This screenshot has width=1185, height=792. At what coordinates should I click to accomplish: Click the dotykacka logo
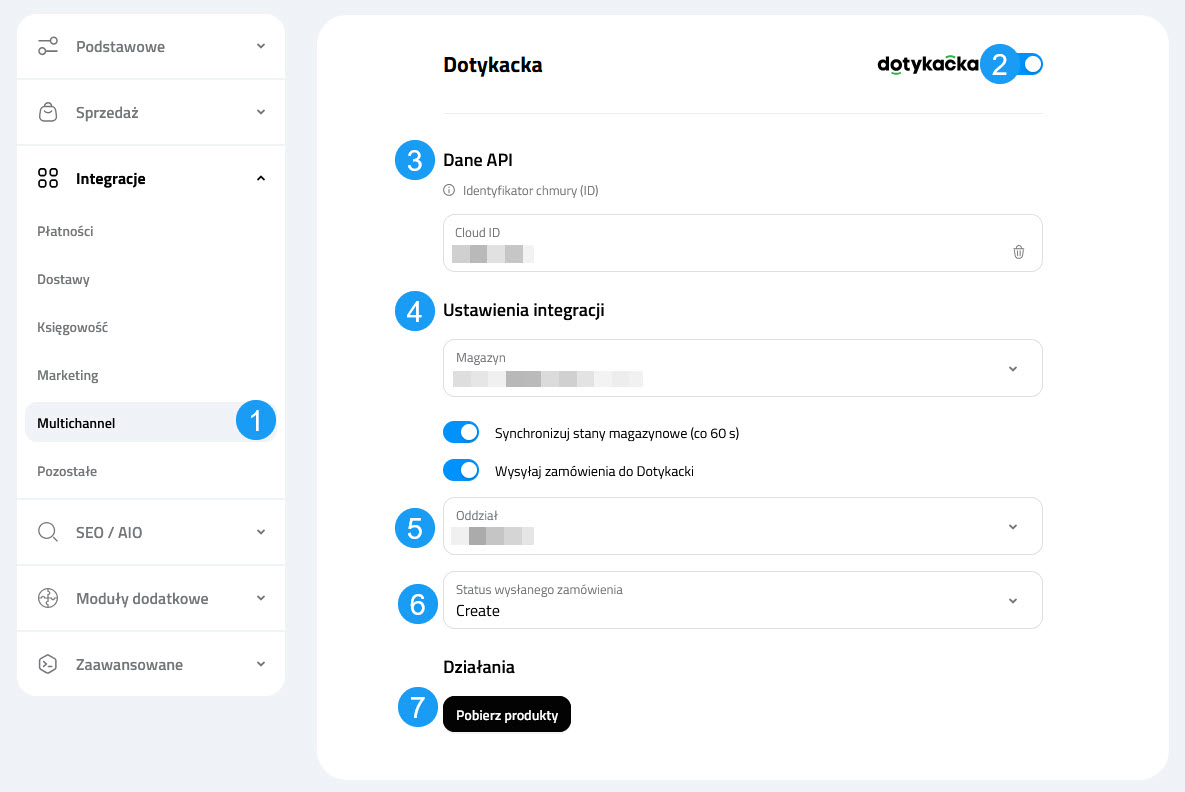point(925,64)
